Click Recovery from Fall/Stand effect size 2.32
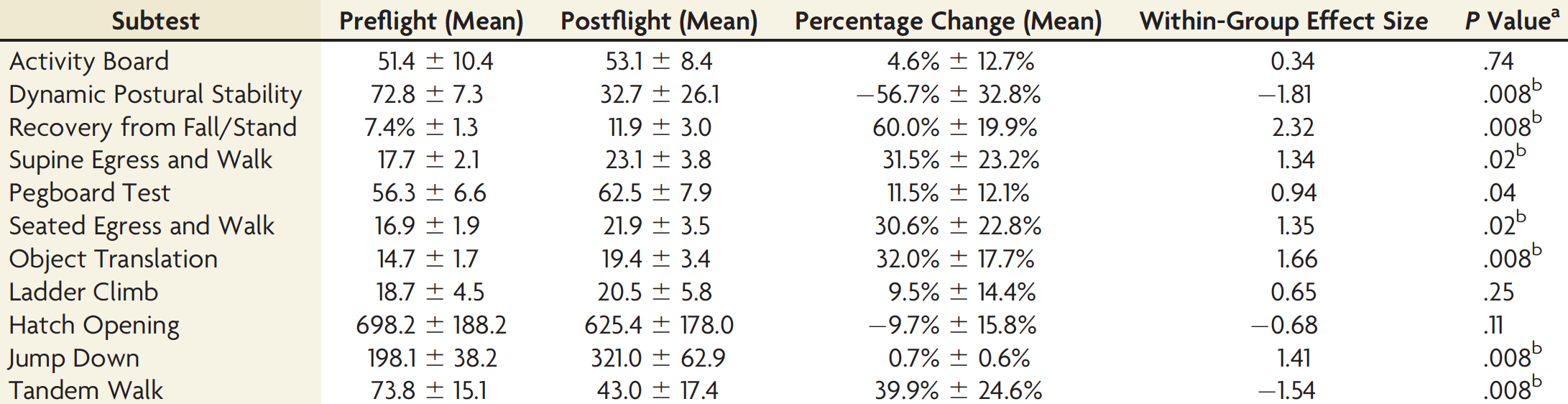The width and height of the screenshot is (1568, 404). pyautogui.click(x=1293, y=127)
